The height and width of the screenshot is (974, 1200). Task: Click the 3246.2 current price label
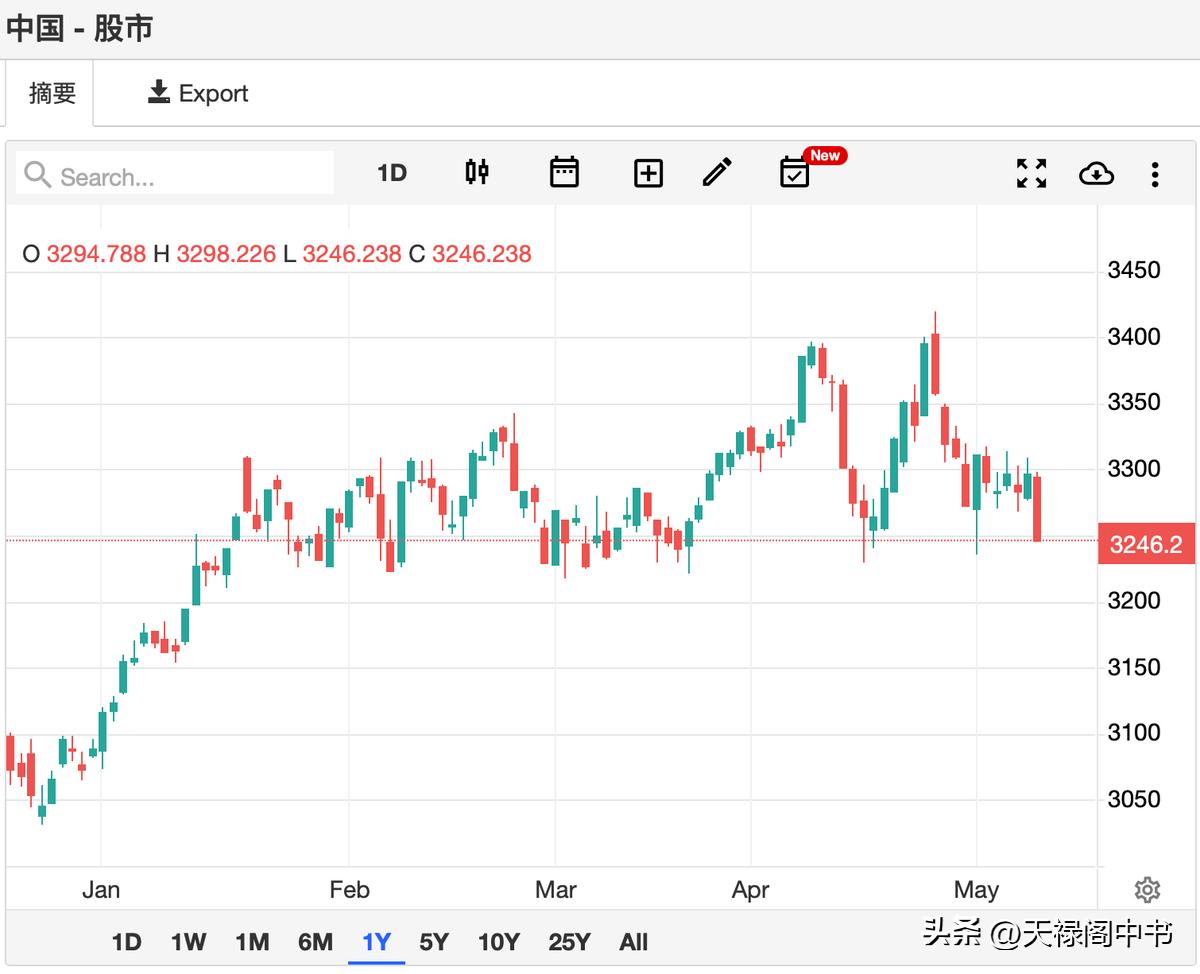tap(1146, 545)
